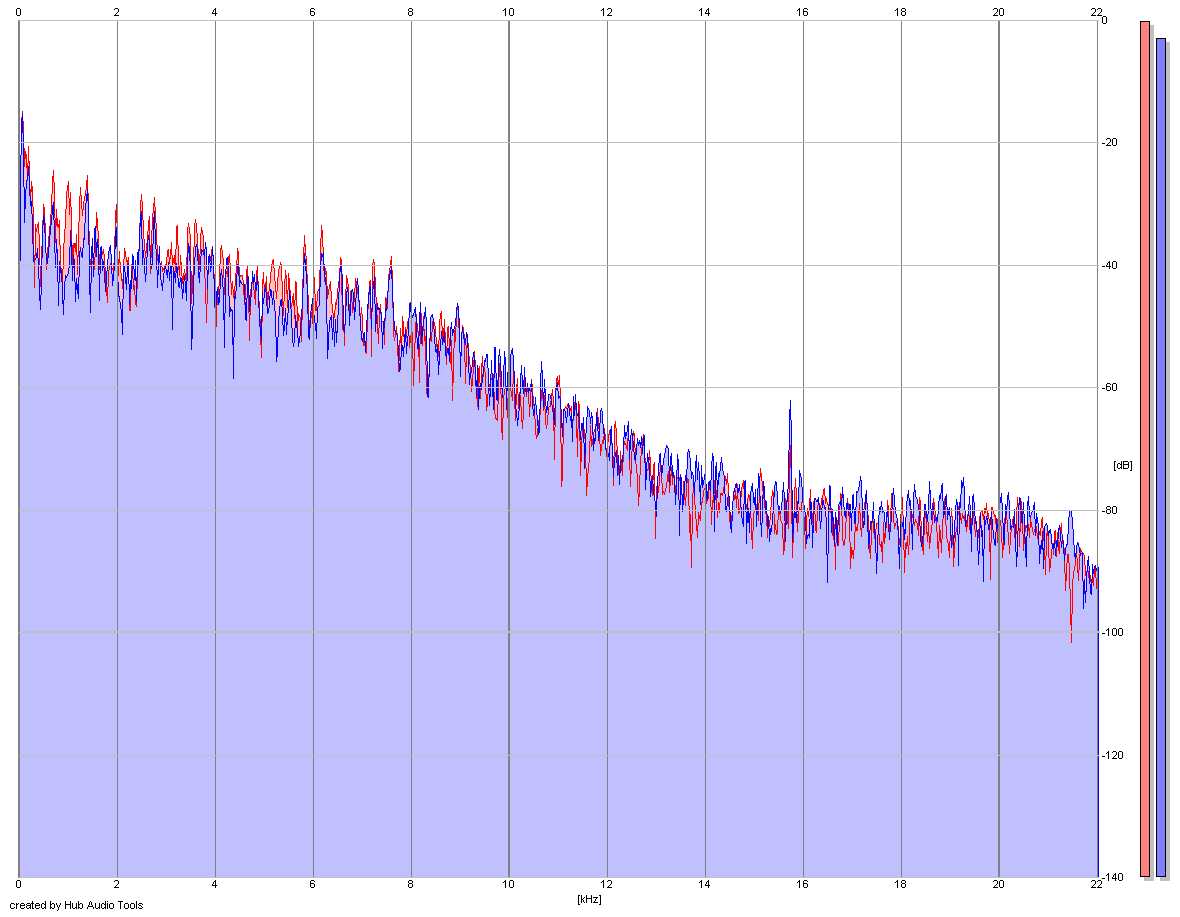Viewport: 1180px width, 917px height.
Task: Click the 16 kHz label on top axis
Action: 802,12
